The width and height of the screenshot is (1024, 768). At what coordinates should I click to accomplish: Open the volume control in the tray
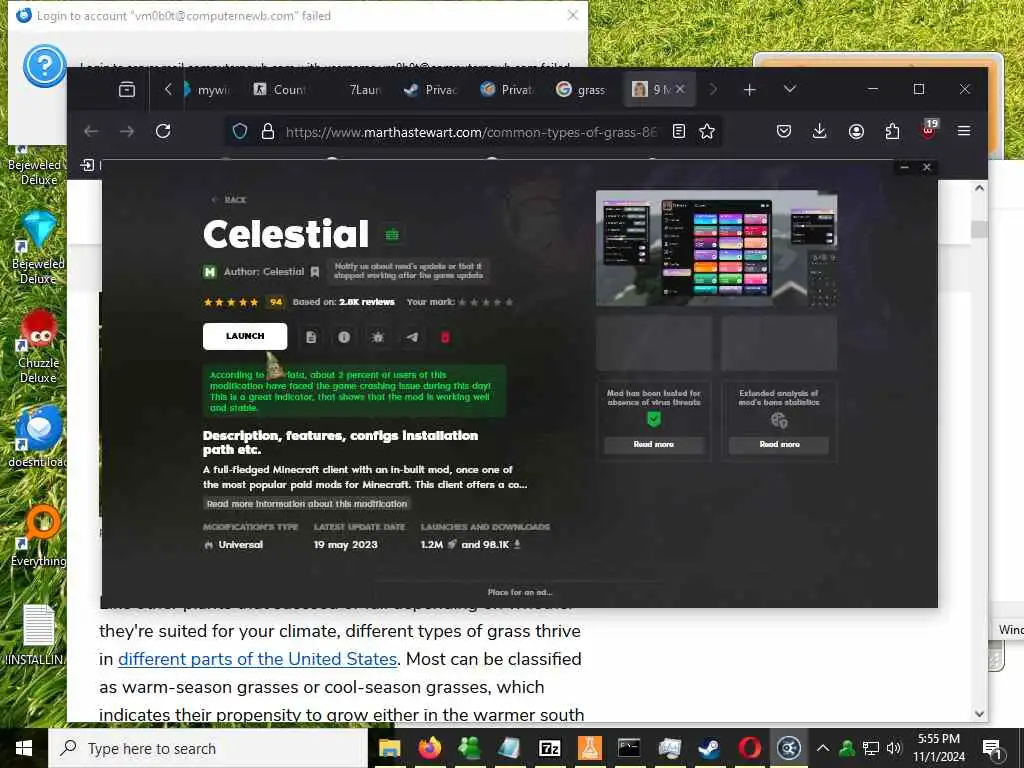coord(894,748)
